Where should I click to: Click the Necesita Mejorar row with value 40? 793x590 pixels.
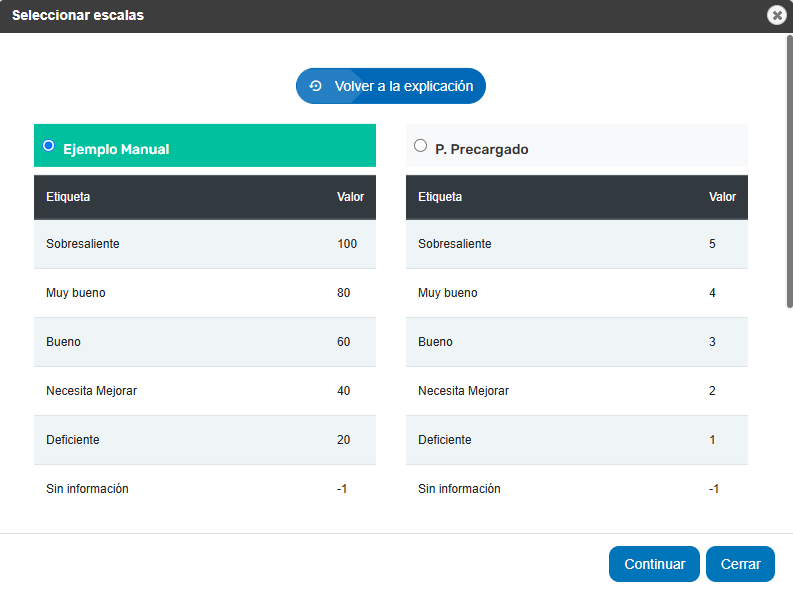point(205,391)
